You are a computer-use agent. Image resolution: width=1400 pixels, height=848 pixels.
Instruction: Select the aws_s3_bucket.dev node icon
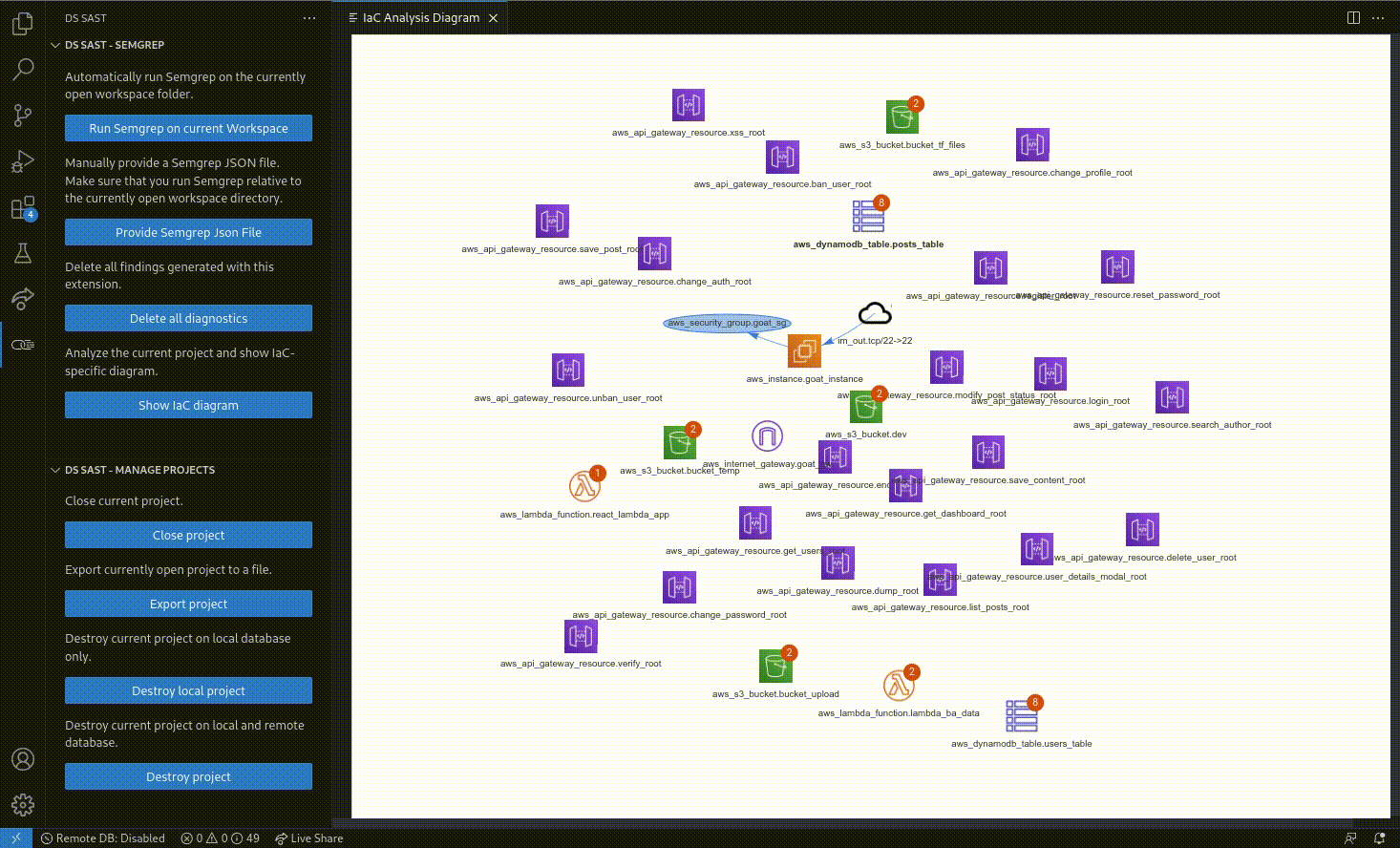coord(866,407)
